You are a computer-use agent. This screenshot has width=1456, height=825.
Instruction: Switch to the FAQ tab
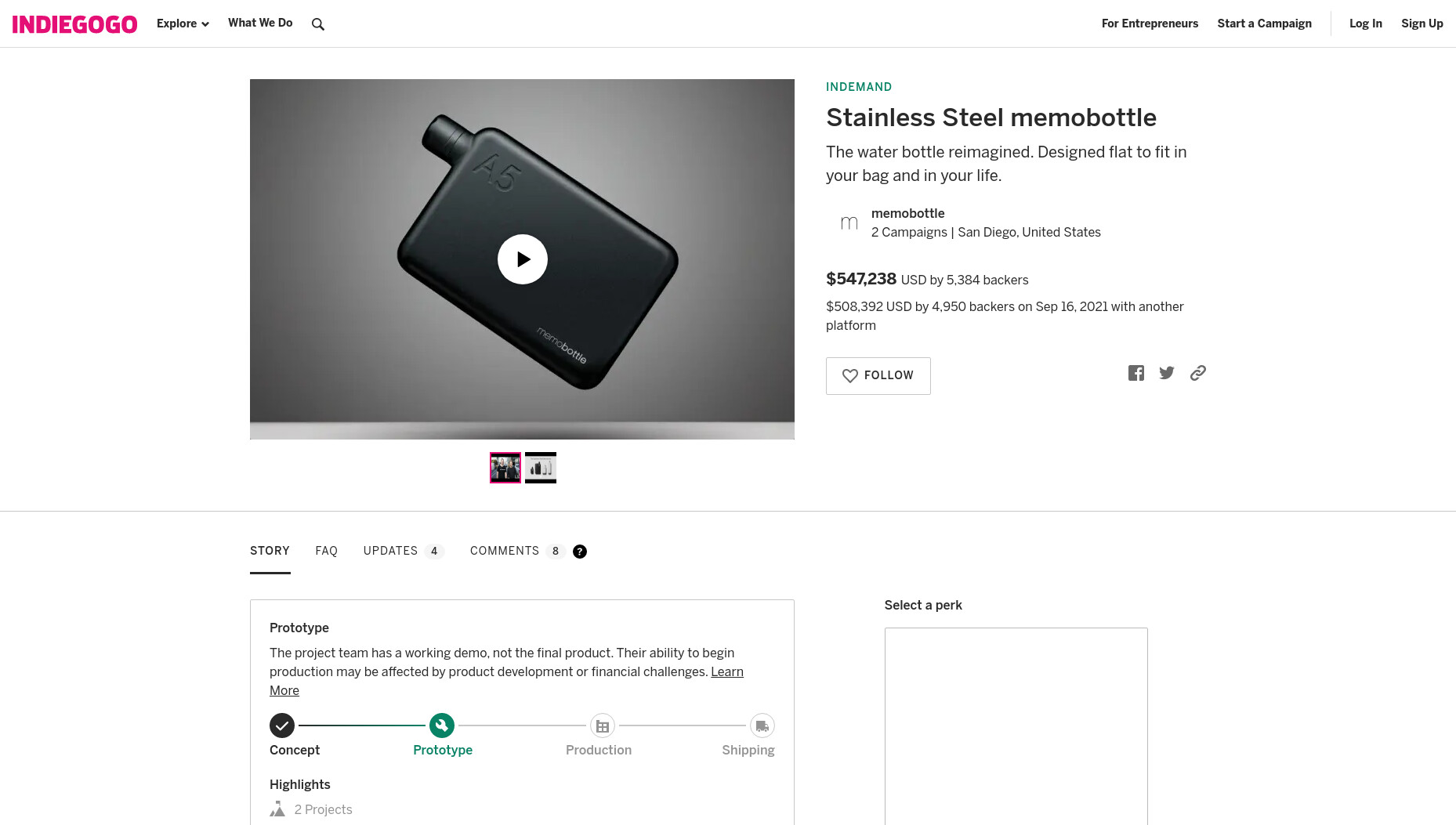pyautogui.click(x=326, y=551)
